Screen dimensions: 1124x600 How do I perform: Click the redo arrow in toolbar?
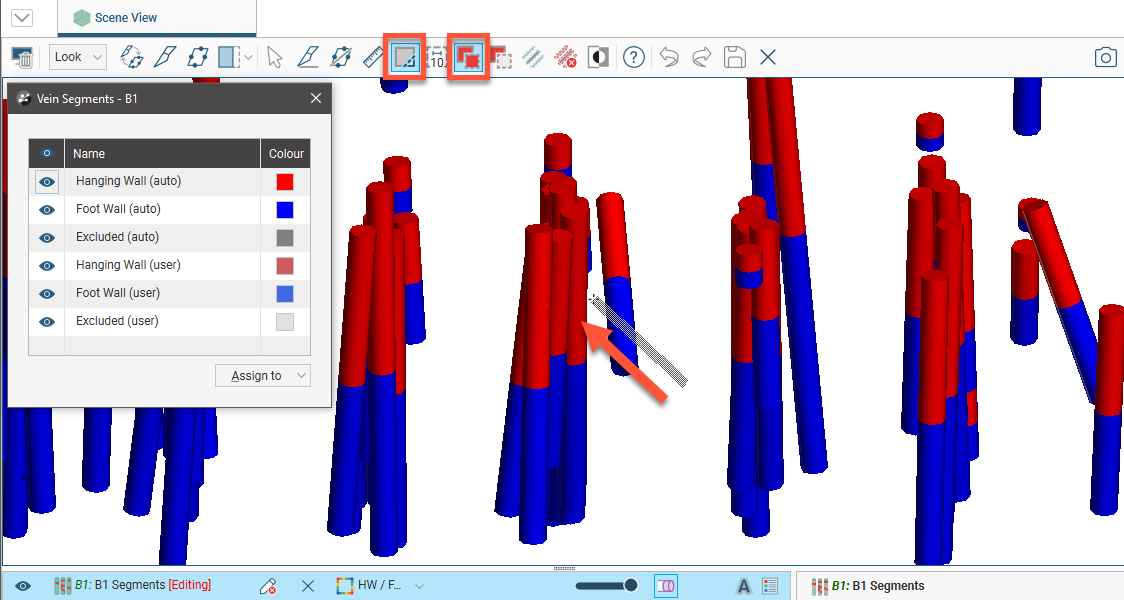[x=701, y=57]
